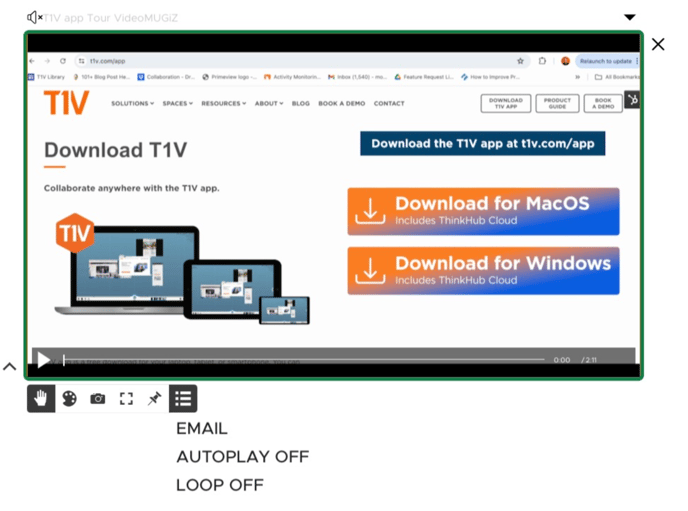688x511 pixels.
Task: Open the Collaboration bookmark
Action: coord(166,77)
